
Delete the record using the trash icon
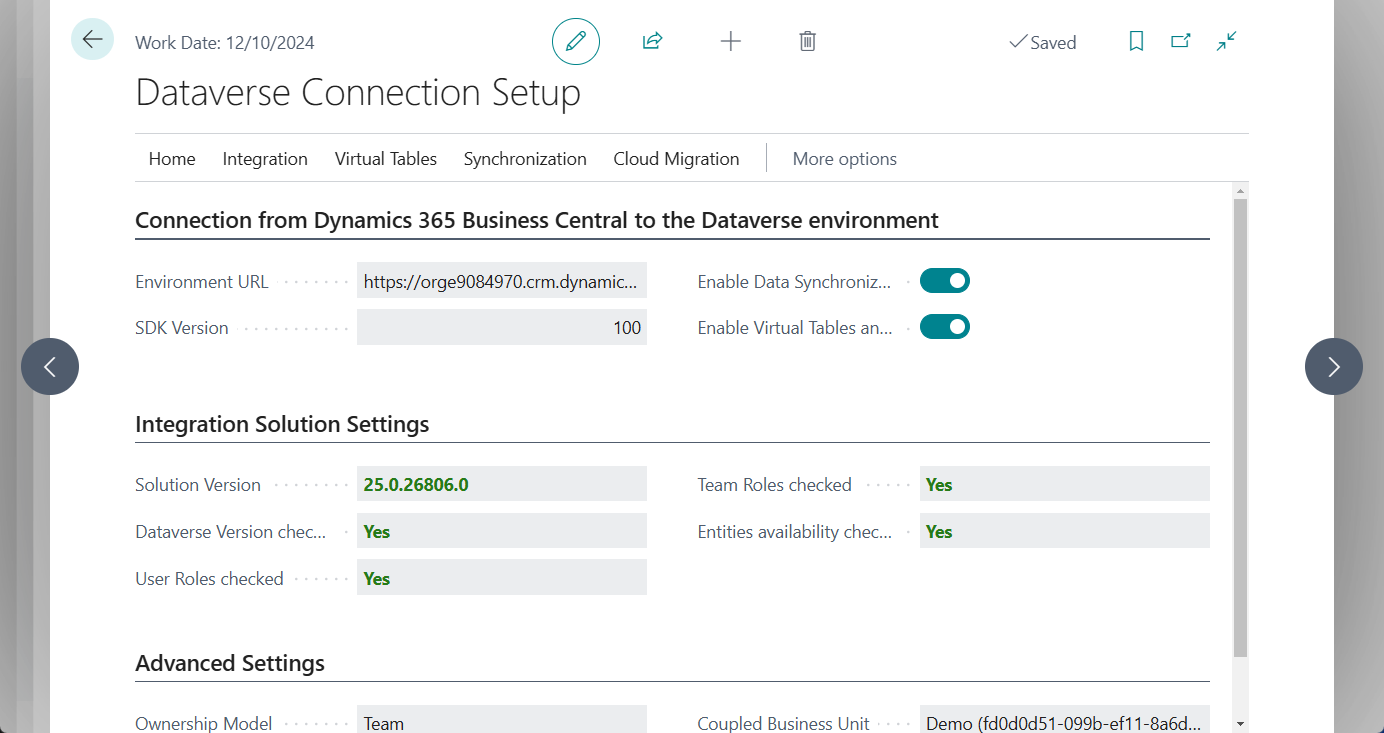pyautogui.click(x=807, y=41)
